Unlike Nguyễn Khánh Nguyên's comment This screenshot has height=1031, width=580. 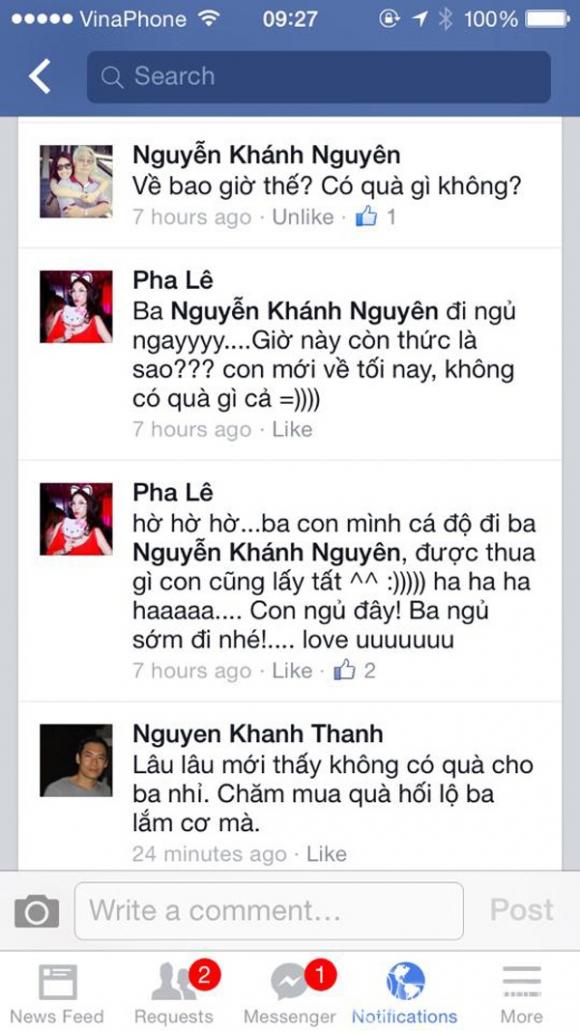303,217
